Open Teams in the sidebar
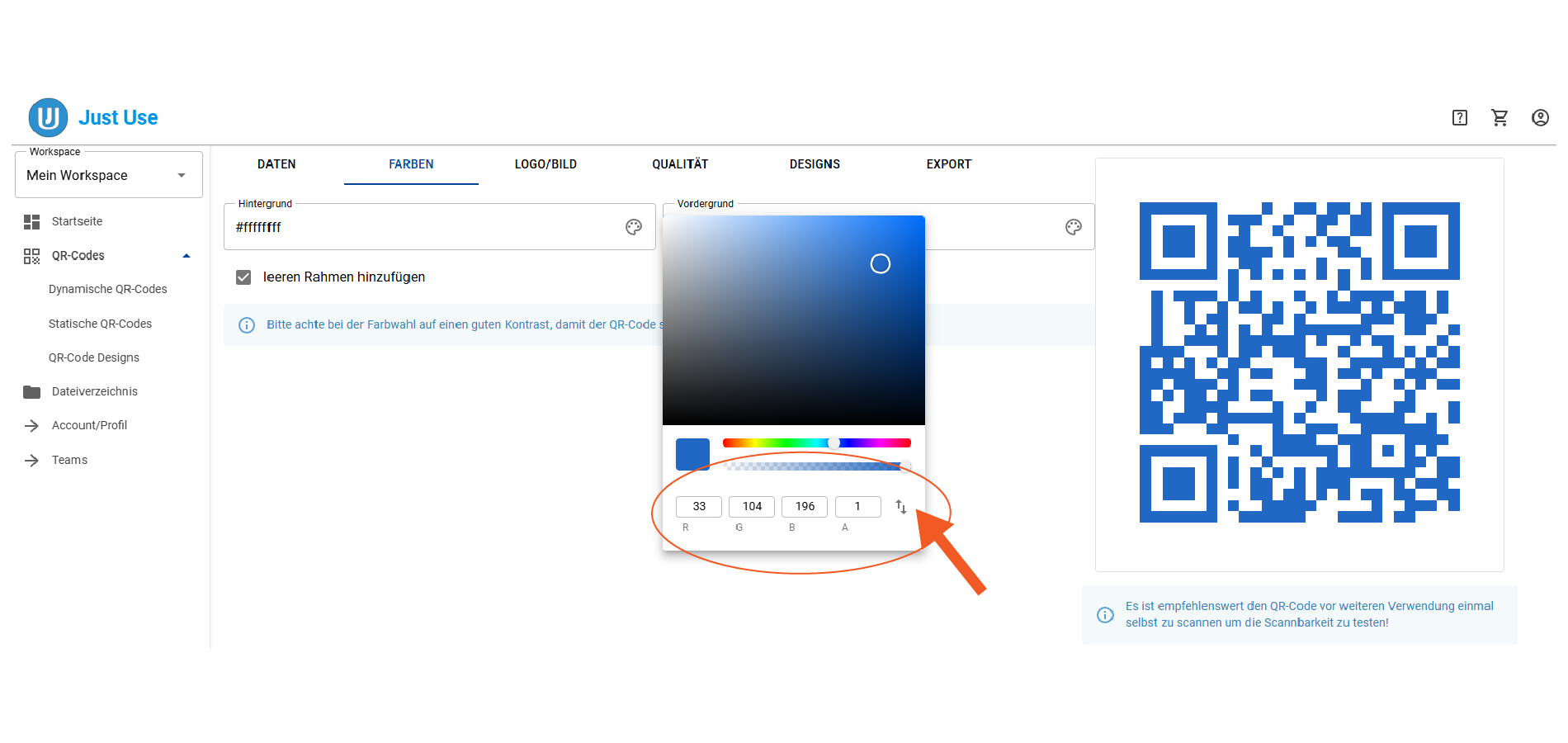This screenshot has height=743, width=1568. (69, 460)
